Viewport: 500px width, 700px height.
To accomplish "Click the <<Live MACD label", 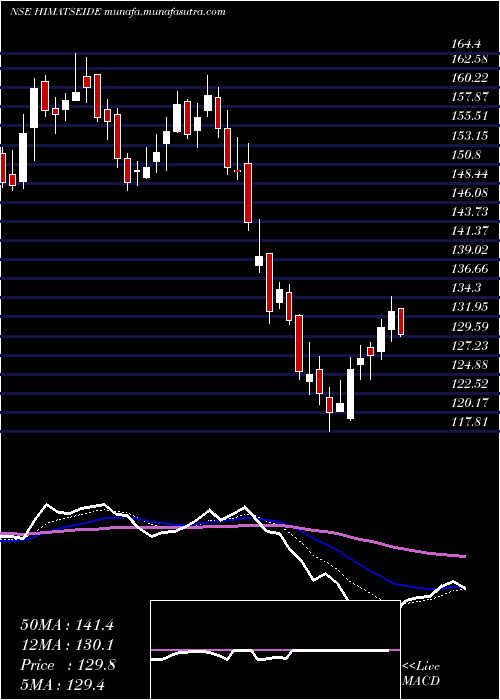I will tap(421, 674).
